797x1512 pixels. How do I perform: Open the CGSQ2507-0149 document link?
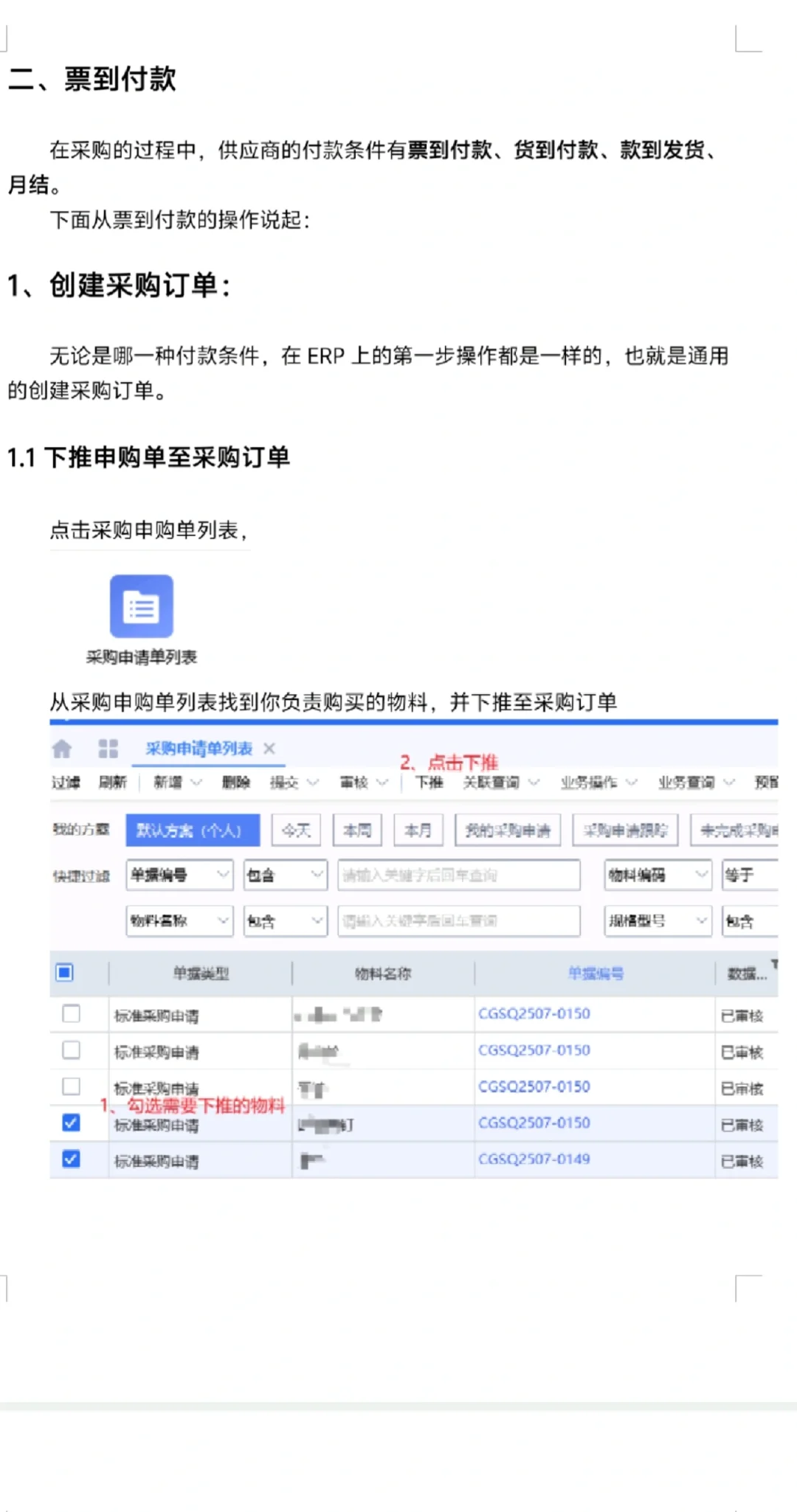534,1159
